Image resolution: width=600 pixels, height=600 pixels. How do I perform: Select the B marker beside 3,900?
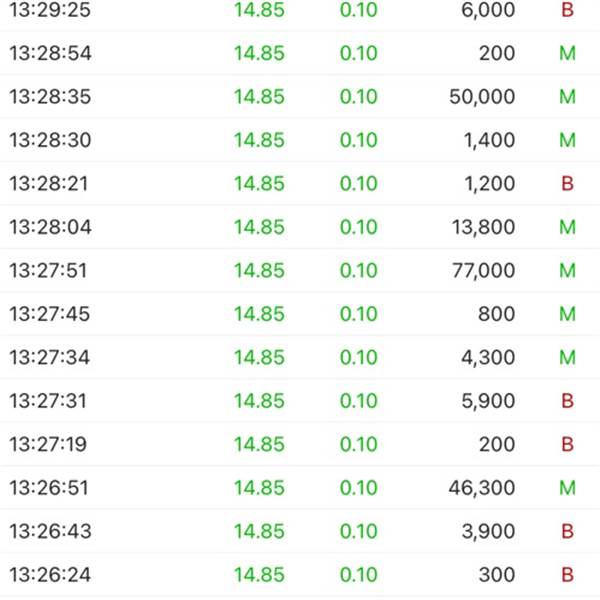click(x=567, y=531)
